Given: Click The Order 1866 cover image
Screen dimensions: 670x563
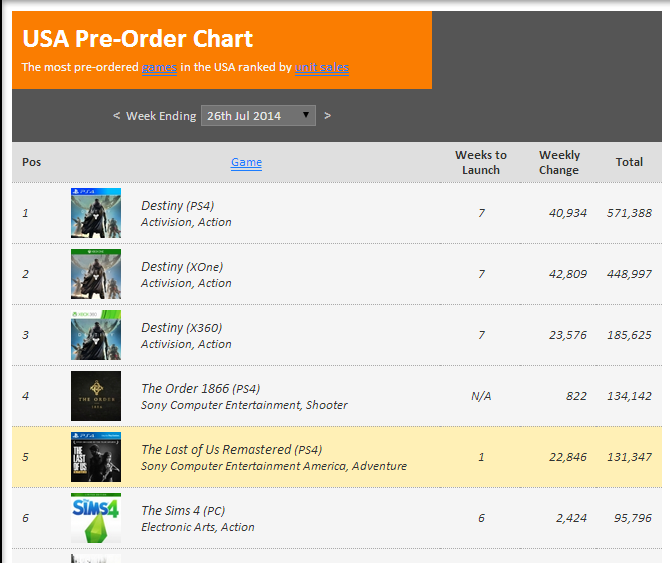Looking at the screenshot, I should pos(96,396).
